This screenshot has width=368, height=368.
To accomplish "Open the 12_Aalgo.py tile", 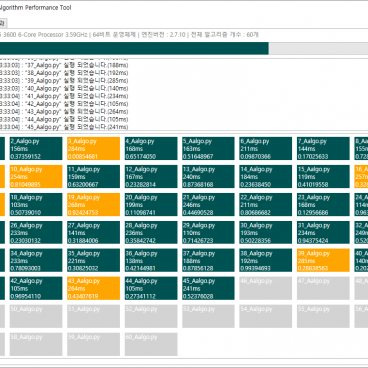I will coord(151,177).
